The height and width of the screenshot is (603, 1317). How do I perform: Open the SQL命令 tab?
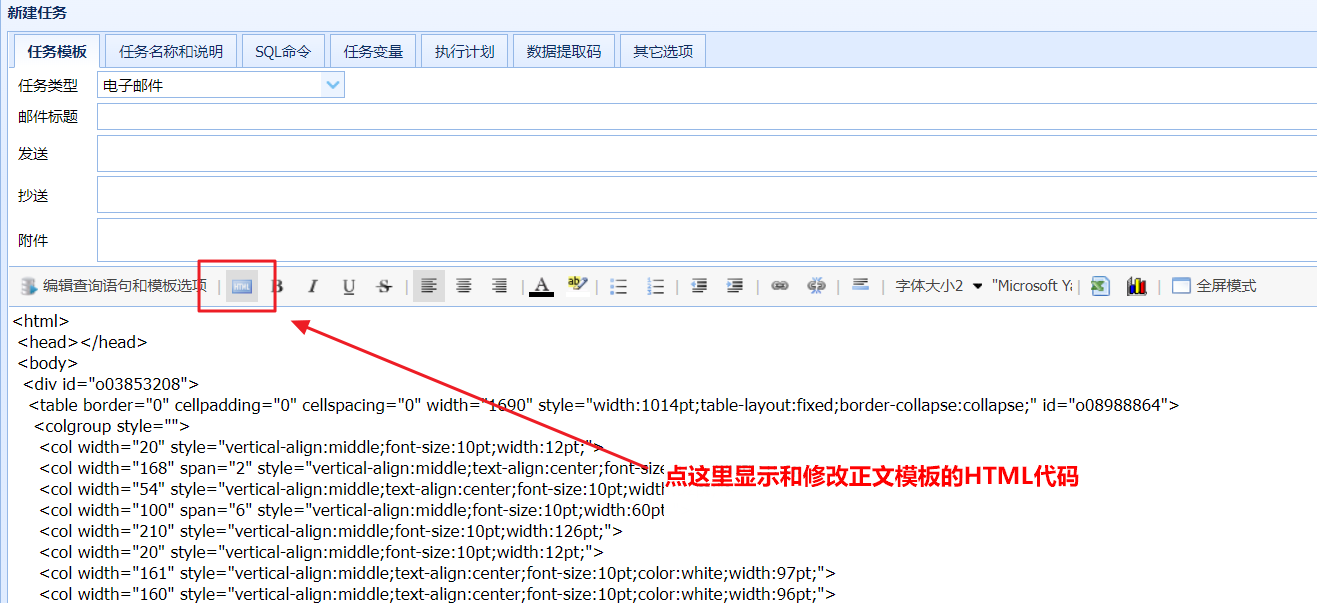283,51
